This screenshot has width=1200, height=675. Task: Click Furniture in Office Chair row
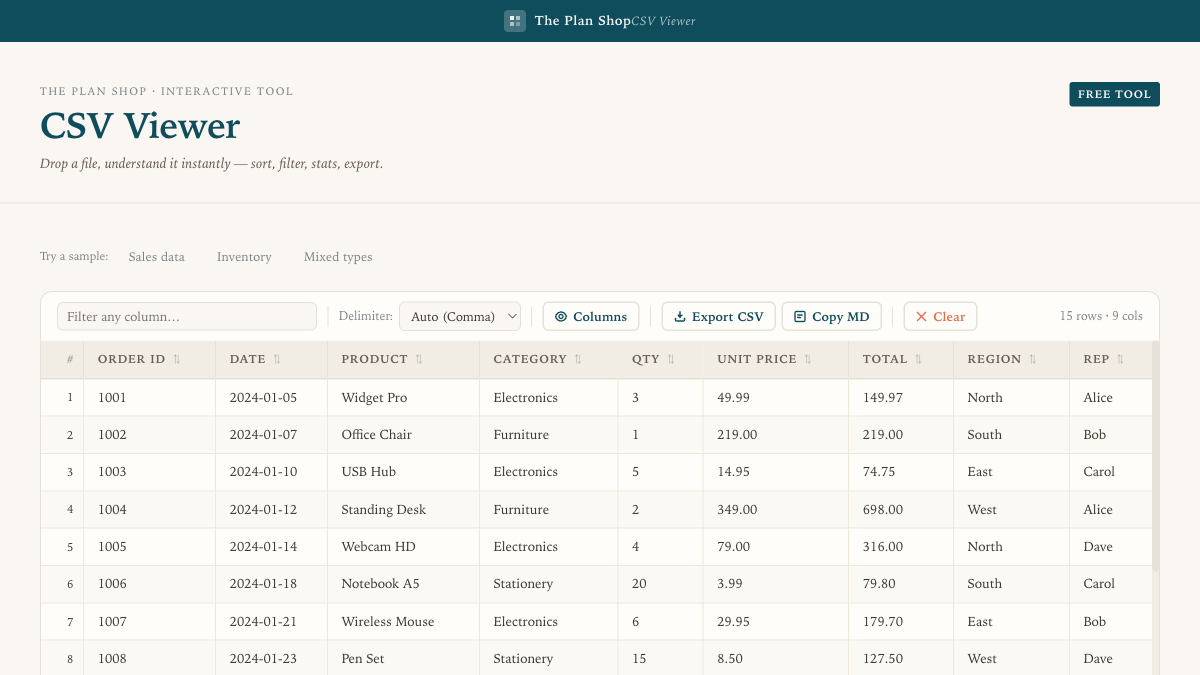coord(549,435)
